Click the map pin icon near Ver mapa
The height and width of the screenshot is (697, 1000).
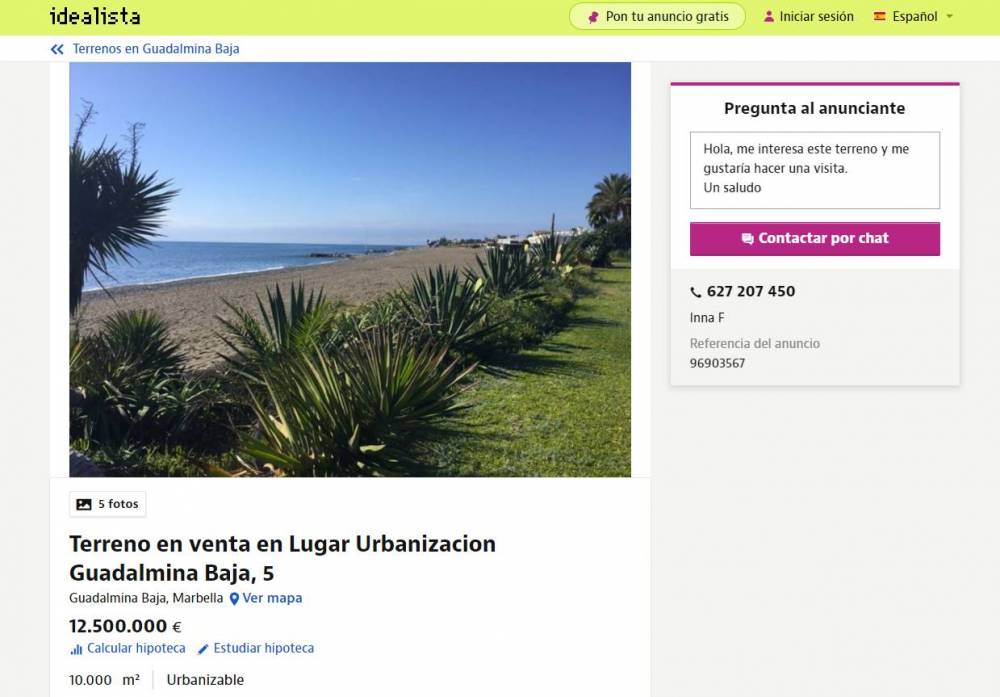pyautogui.click(x=234, y=599)
